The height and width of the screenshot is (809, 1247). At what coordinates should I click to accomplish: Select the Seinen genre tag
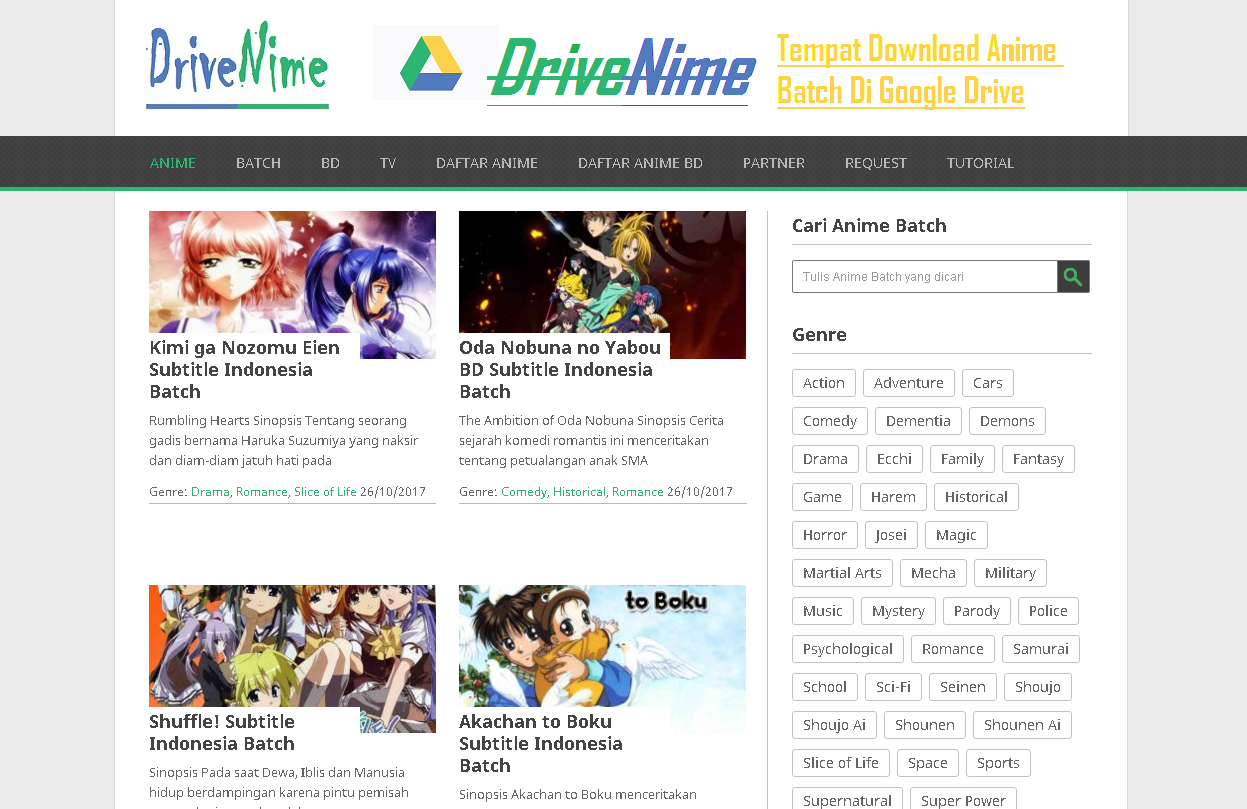963,687
